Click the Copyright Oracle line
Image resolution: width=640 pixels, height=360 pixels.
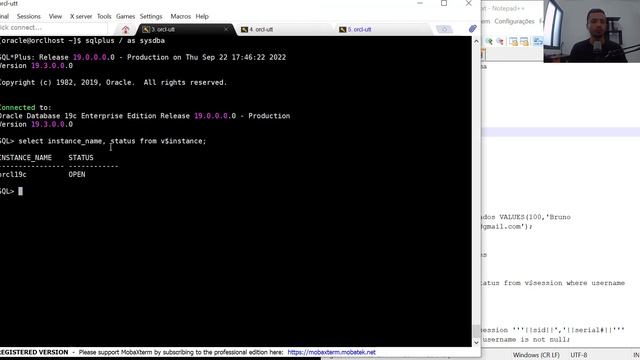click(113, 82)
